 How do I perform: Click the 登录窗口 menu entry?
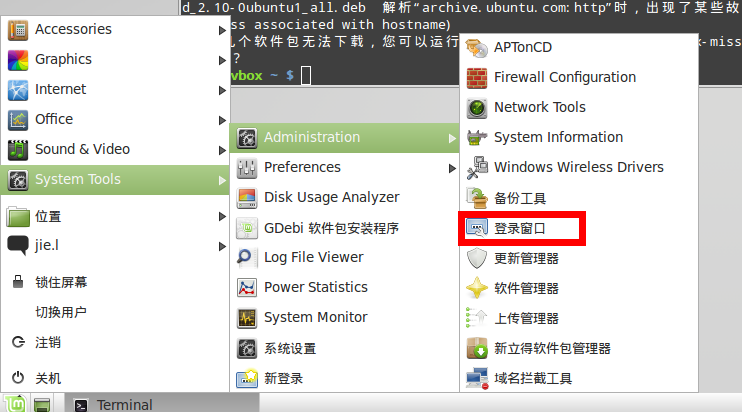pos(521,228)
